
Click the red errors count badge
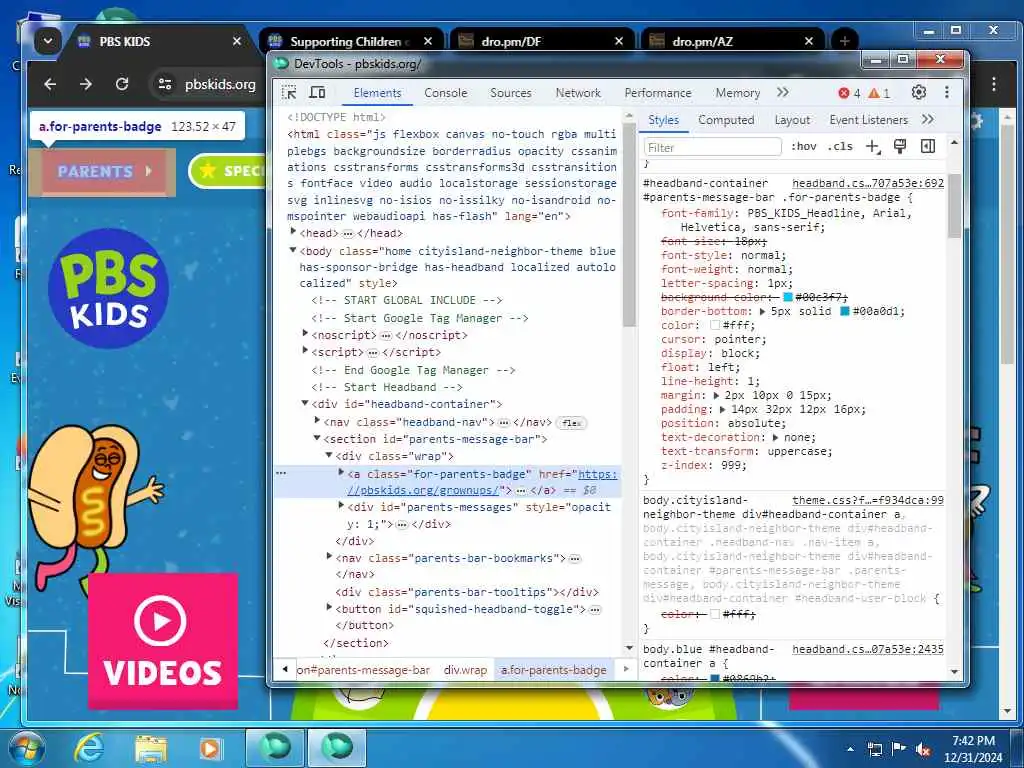(849, 93)
